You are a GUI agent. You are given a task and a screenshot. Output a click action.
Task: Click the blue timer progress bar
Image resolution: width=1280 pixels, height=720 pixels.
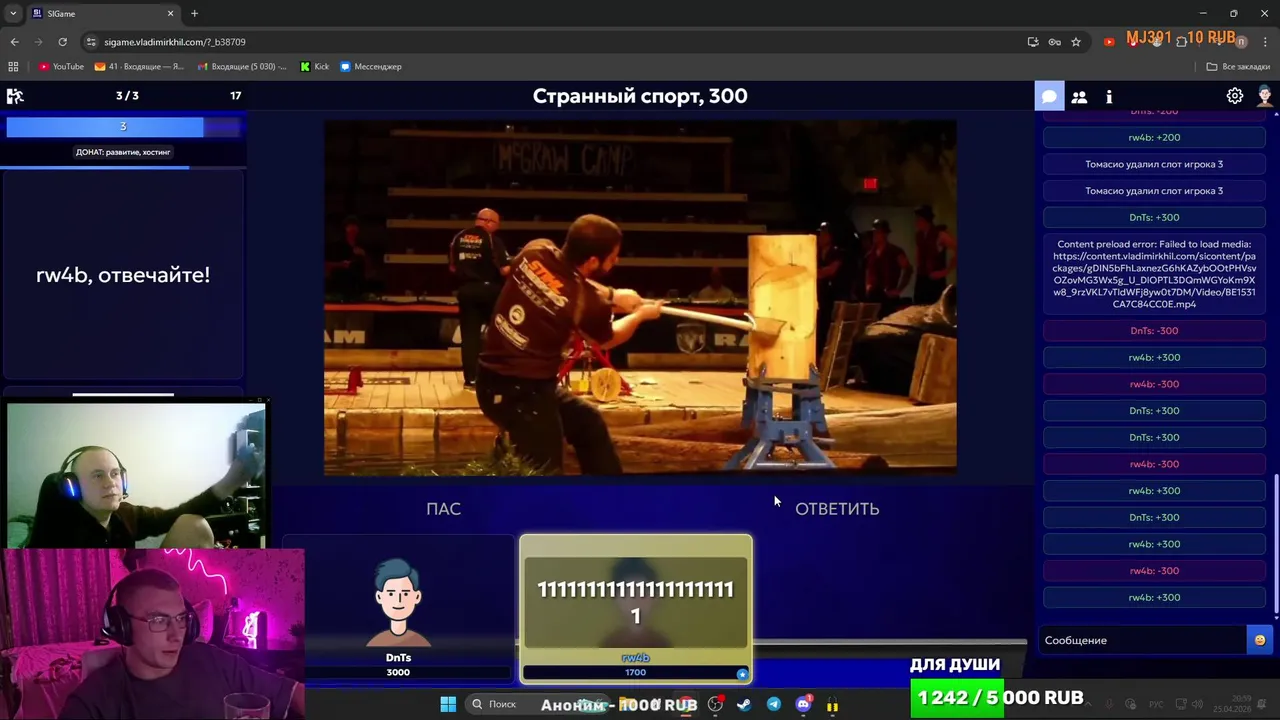click(x=123, y=126)
